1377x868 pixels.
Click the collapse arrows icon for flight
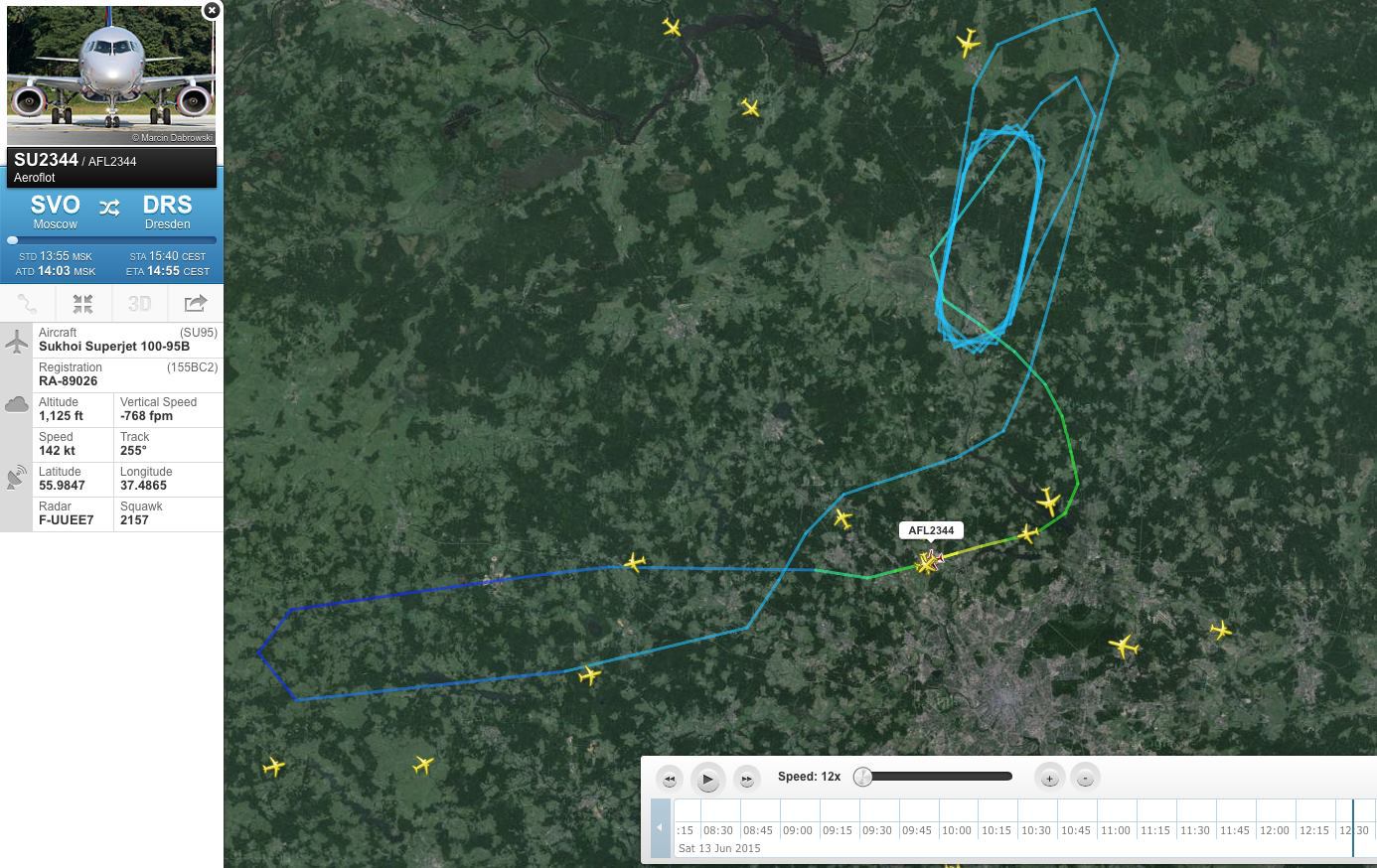pos(83,304)
